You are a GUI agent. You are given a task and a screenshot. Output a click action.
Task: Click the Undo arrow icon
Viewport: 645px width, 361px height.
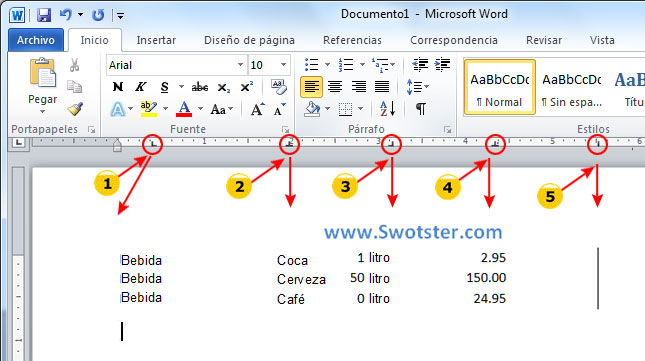point(65,15)
